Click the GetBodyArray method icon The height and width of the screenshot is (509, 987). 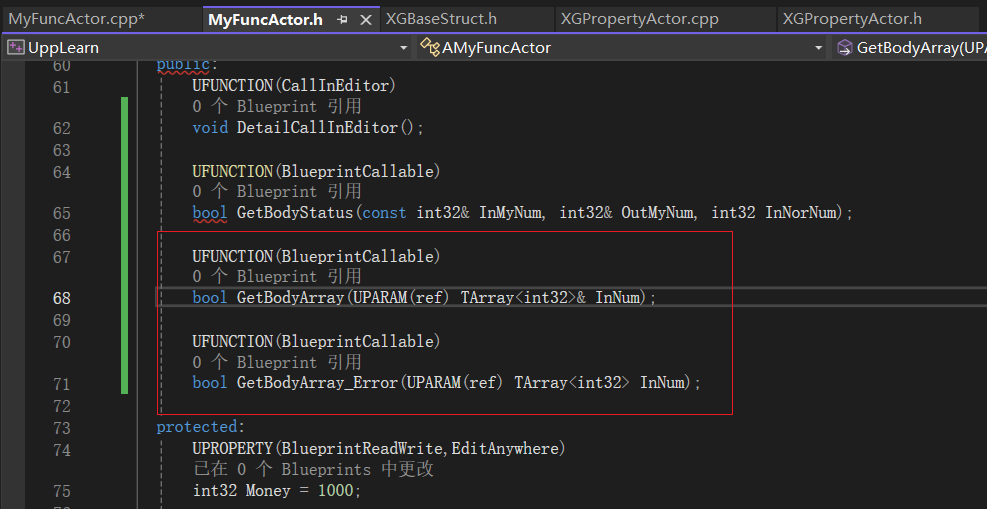pyautogui.click(x=845, y=48)
